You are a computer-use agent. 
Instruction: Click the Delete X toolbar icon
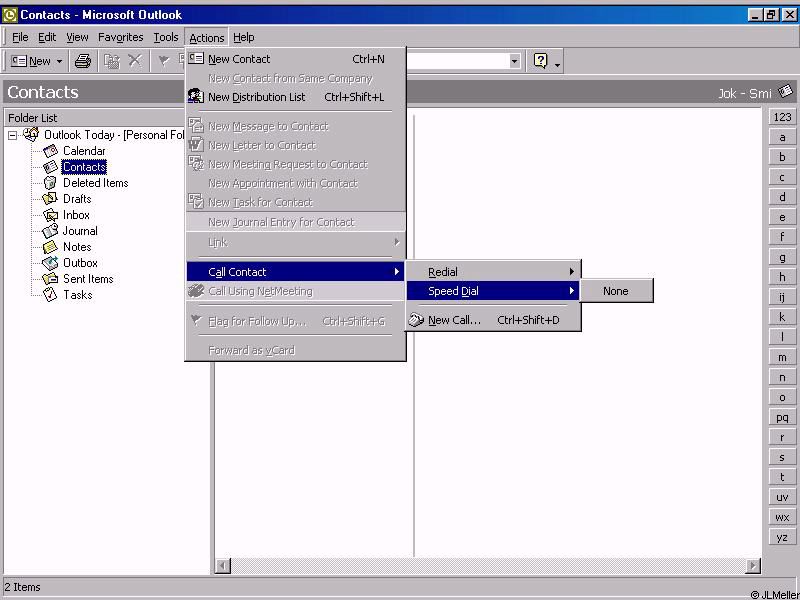point(135,61)
